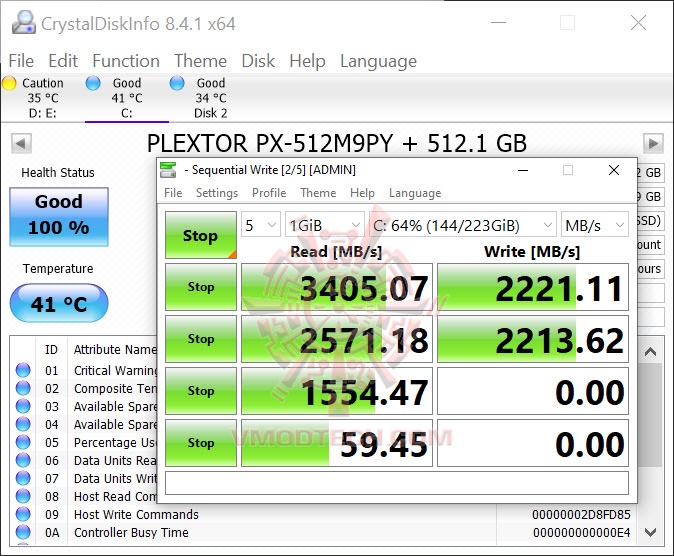This screenshot has width=674, height=556.
Task: Open CrystalDiskInfo Edit menu
Action: 63,61
